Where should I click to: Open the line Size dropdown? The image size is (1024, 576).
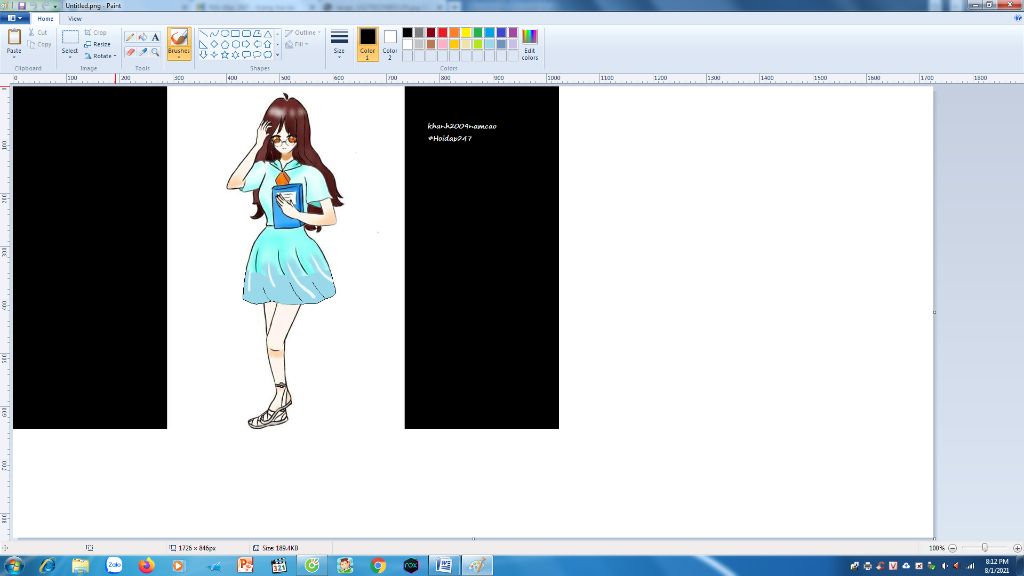pos(339,45)
